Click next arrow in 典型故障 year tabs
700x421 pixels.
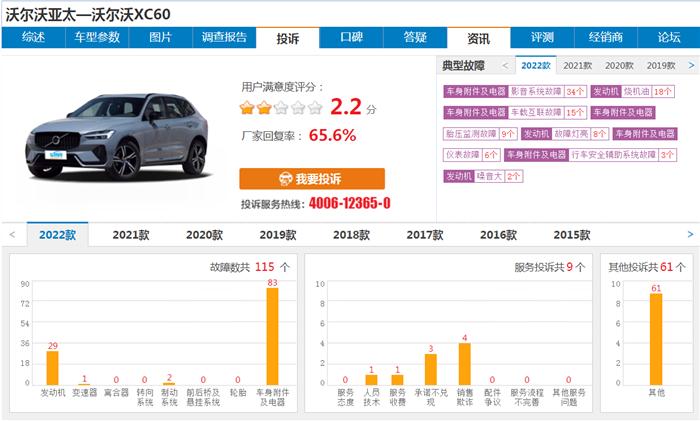point(692,66)
